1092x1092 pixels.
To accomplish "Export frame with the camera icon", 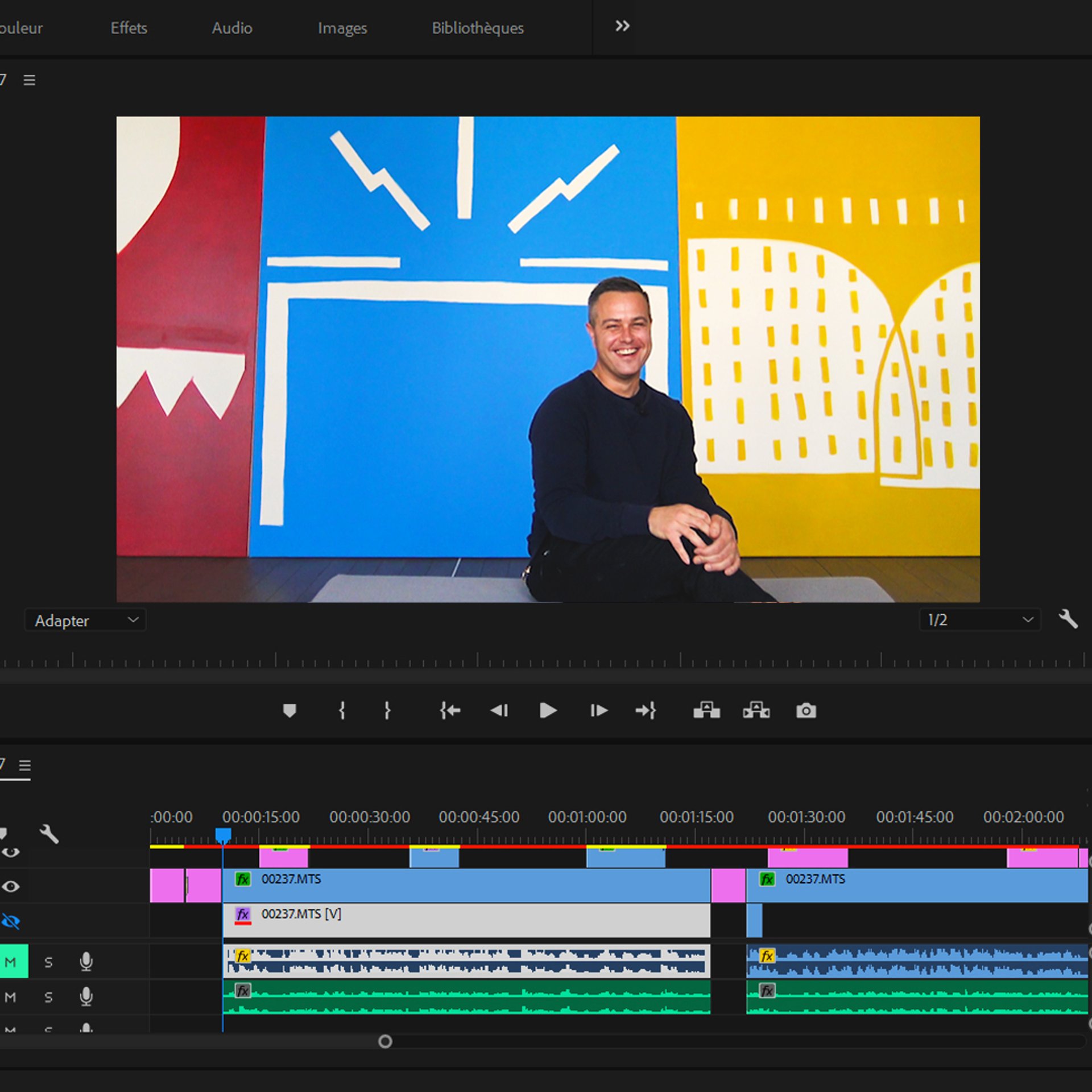I will click(806, 710).
